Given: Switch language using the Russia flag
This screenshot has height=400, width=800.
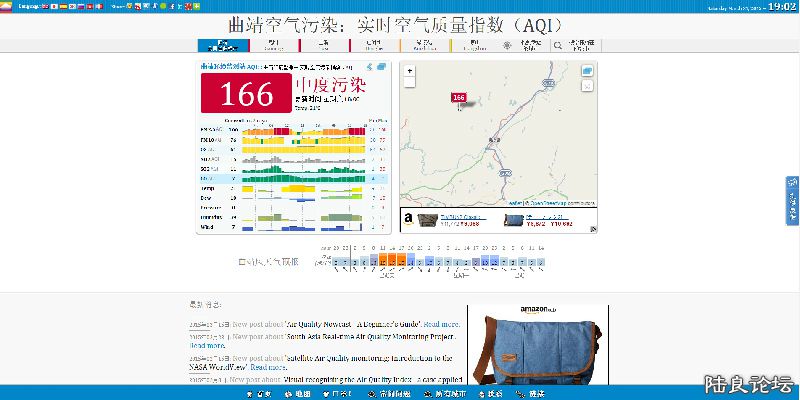Looking at the screenshot, I should [x=81, y=7].
